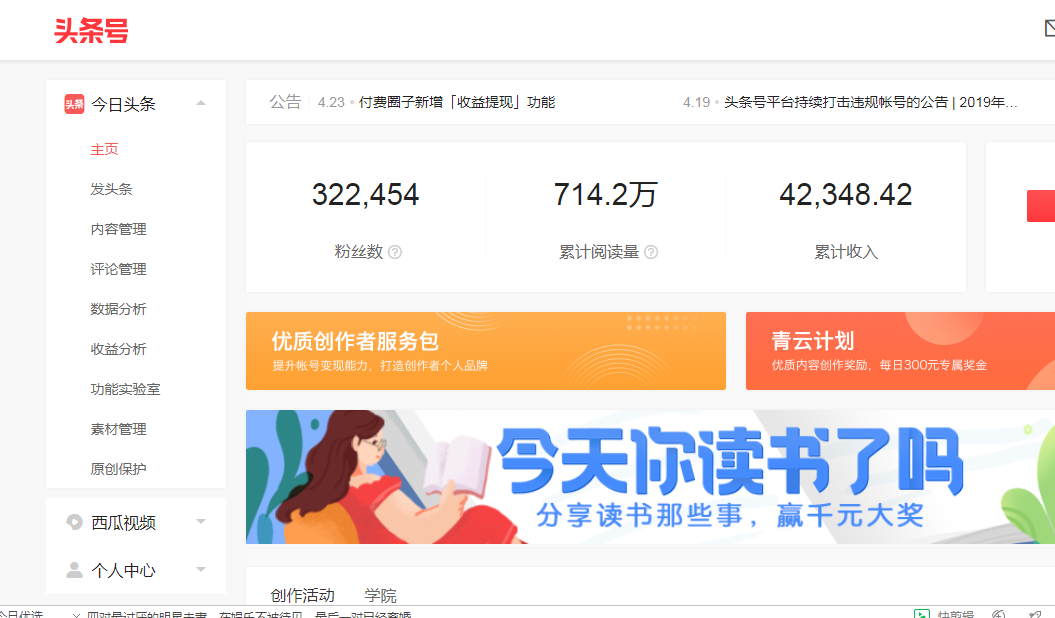
Task: Click the help icon next to 累计阅读量
Action: pyautogui.click(x=651, y=252)
